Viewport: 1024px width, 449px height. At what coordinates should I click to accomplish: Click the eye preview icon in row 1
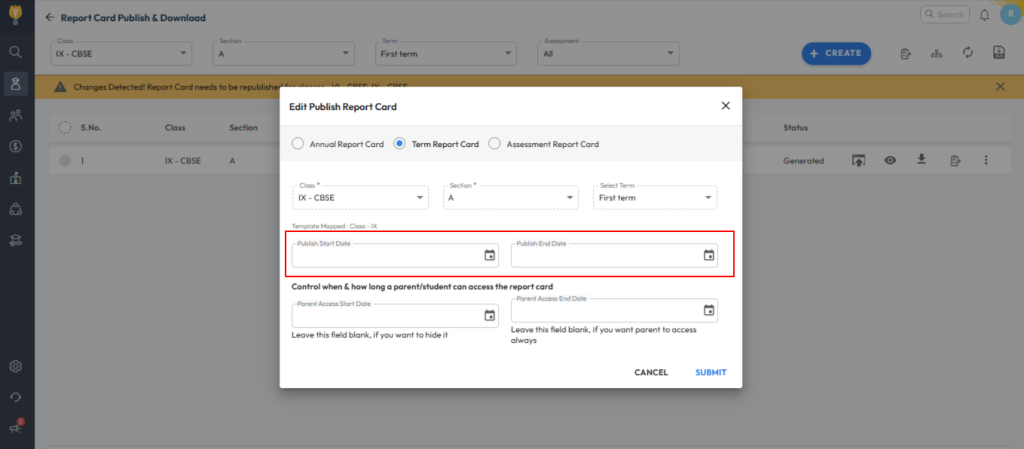point(890,160)
